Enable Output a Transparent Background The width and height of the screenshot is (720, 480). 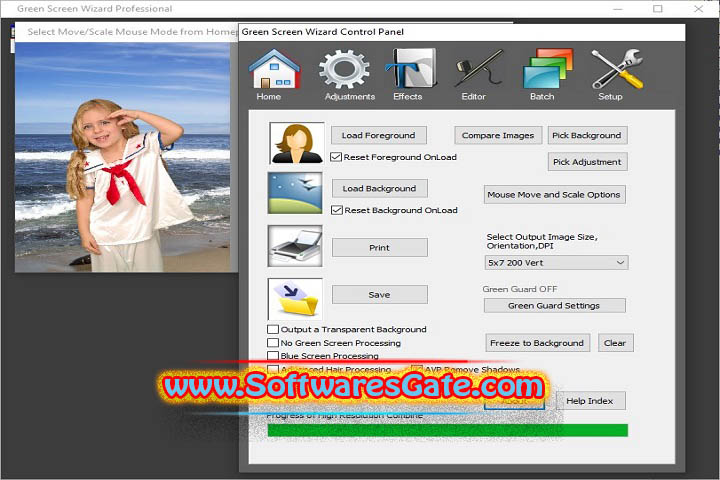coord(273,329)
